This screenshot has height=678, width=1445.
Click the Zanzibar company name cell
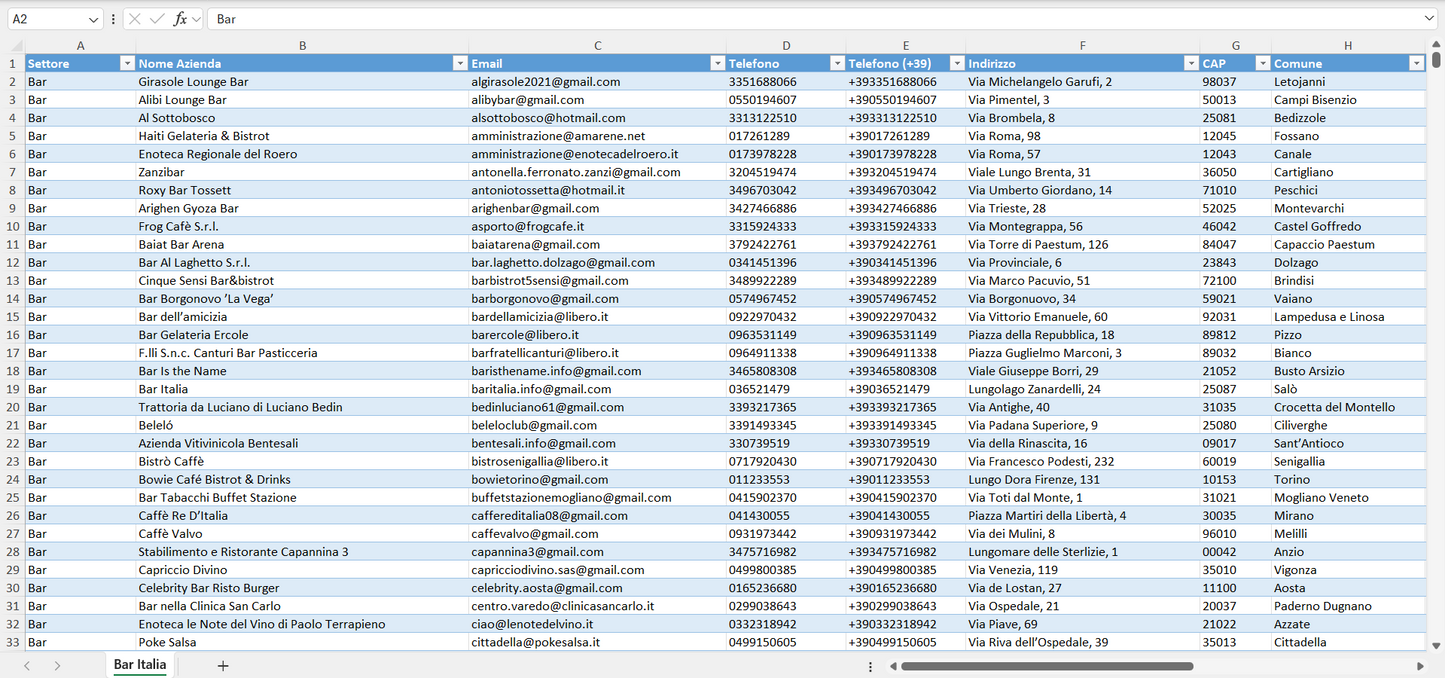click(302, 172)
